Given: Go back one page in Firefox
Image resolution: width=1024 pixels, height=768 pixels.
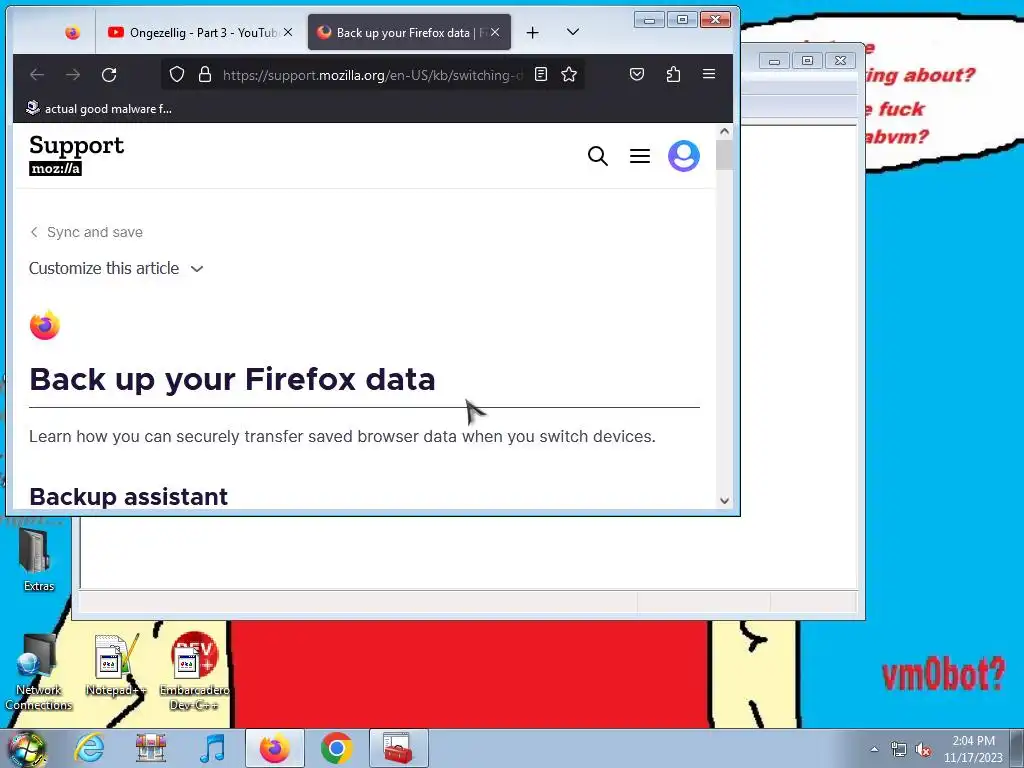Looking at the screenshot, I should tap(37, 74).
